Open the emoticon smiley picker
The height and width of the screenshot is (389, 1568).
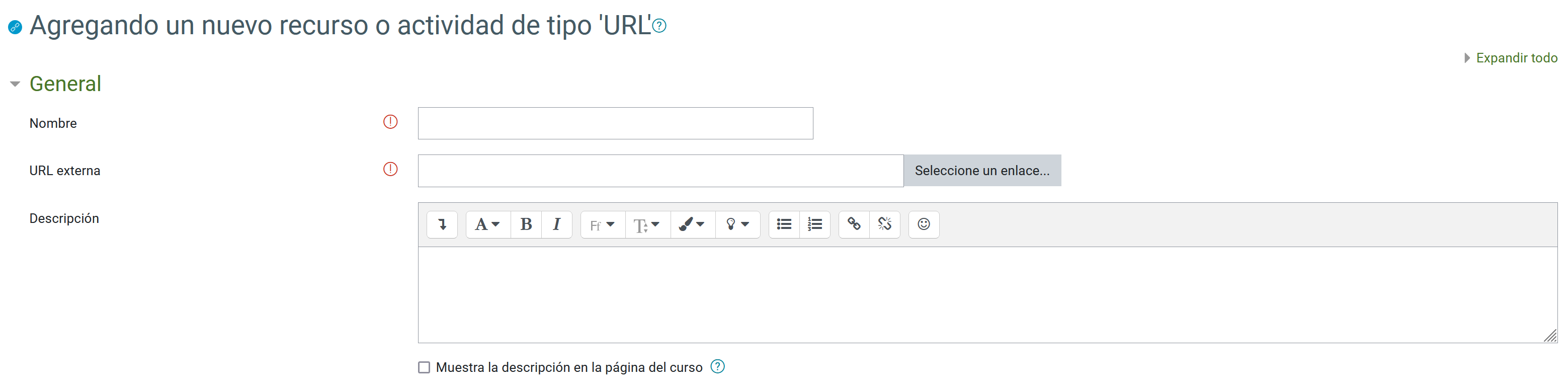click(924, 224)
